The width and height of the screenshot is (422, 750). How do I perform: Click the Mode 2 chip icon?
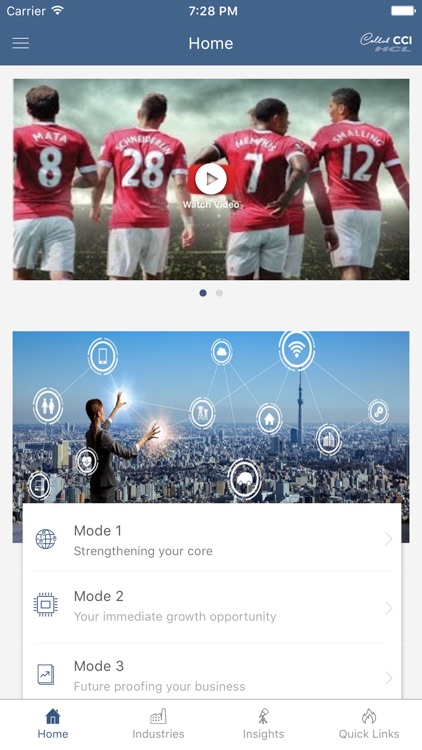click(x=46, y=605)
